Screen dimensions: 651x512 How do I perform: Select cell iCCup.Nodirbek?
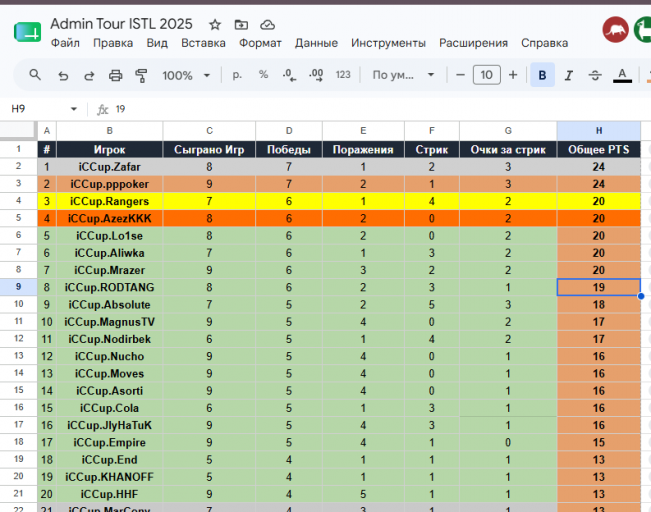tap(110, 339)
